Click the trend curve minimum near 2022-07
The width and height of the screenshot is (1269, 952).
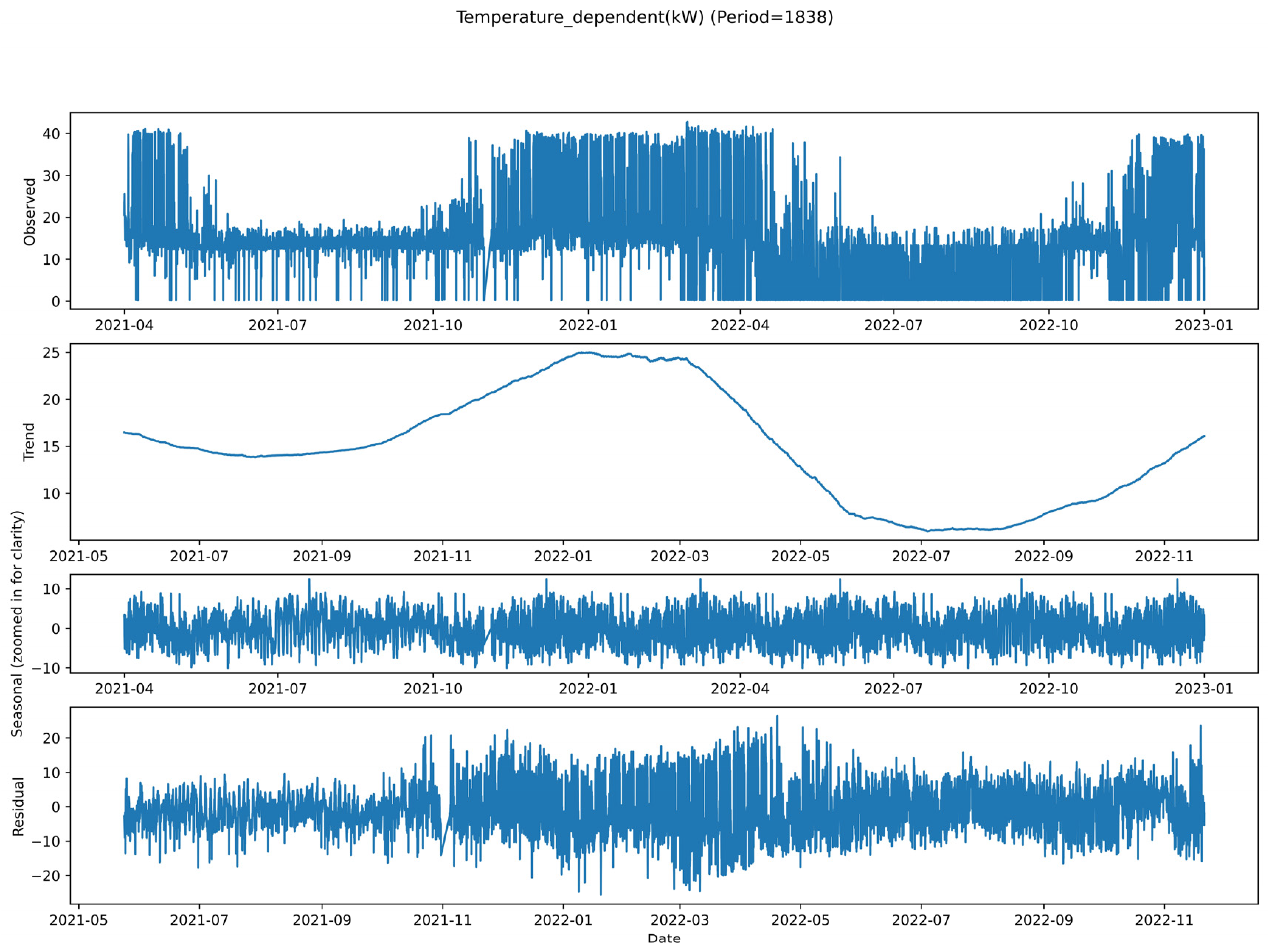(x=928, y=531)
